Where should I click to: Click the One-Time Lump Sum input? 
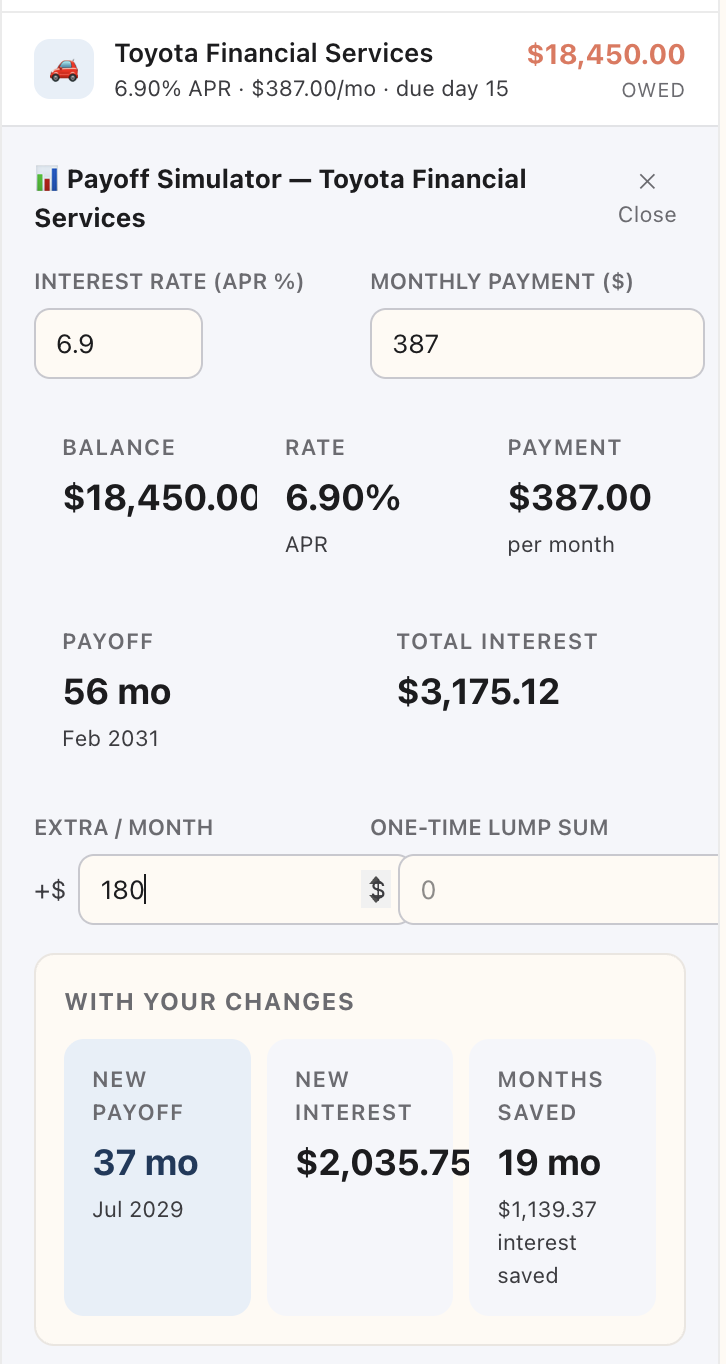click(x=562, y=889)
